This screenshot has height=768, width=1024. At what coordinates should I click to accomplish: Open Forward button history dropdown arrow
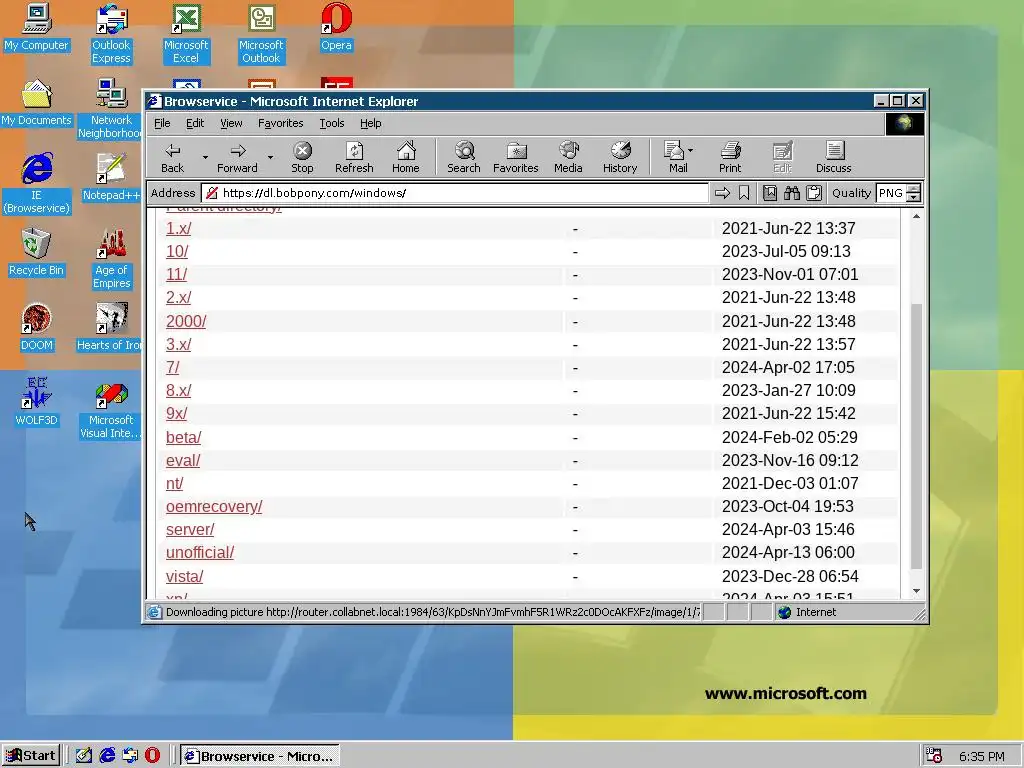coord(270,157)
